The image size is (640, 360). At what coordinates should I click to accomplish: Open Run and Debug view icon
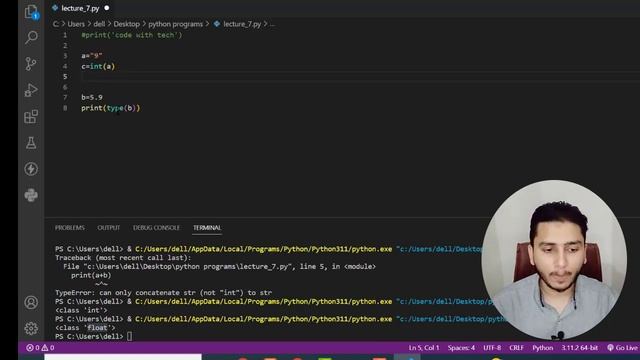coord(31,90)
